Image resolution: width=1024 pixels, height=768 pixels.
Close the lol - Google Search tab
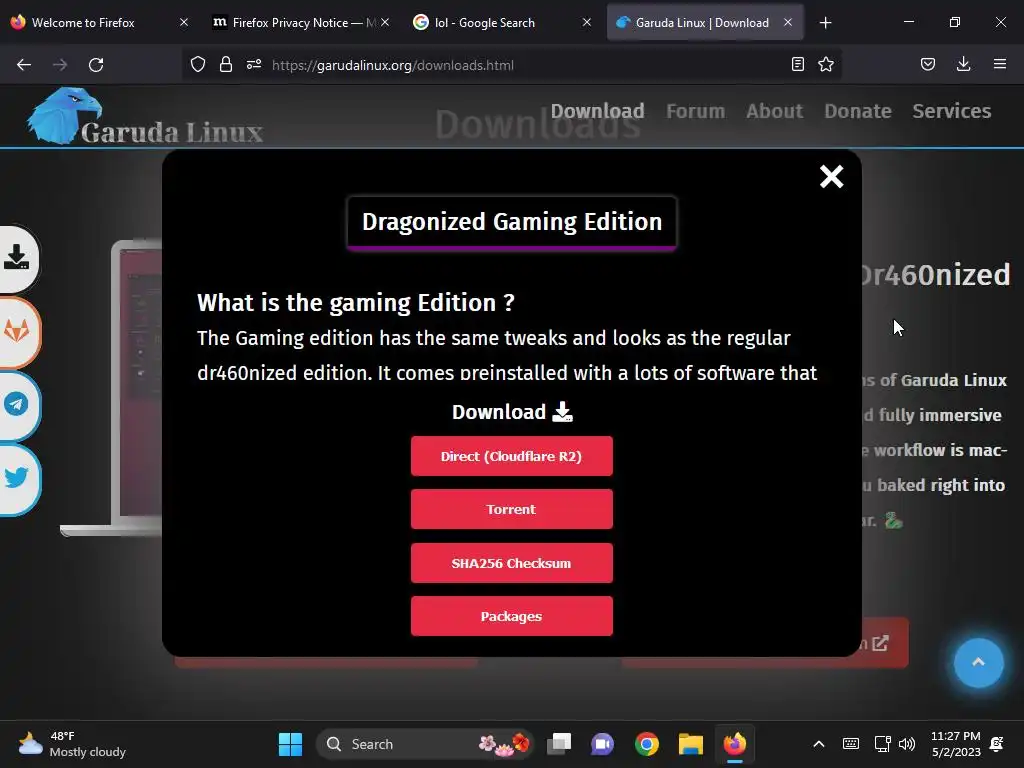[x=586, y=22]
